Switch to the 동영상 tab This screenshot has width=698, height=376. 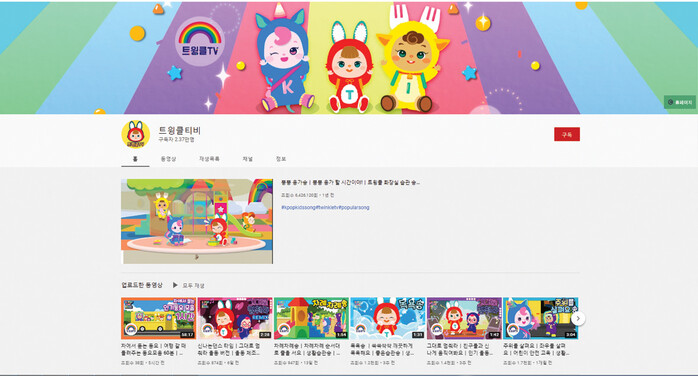pyautogui.click(x=169, y=159)
